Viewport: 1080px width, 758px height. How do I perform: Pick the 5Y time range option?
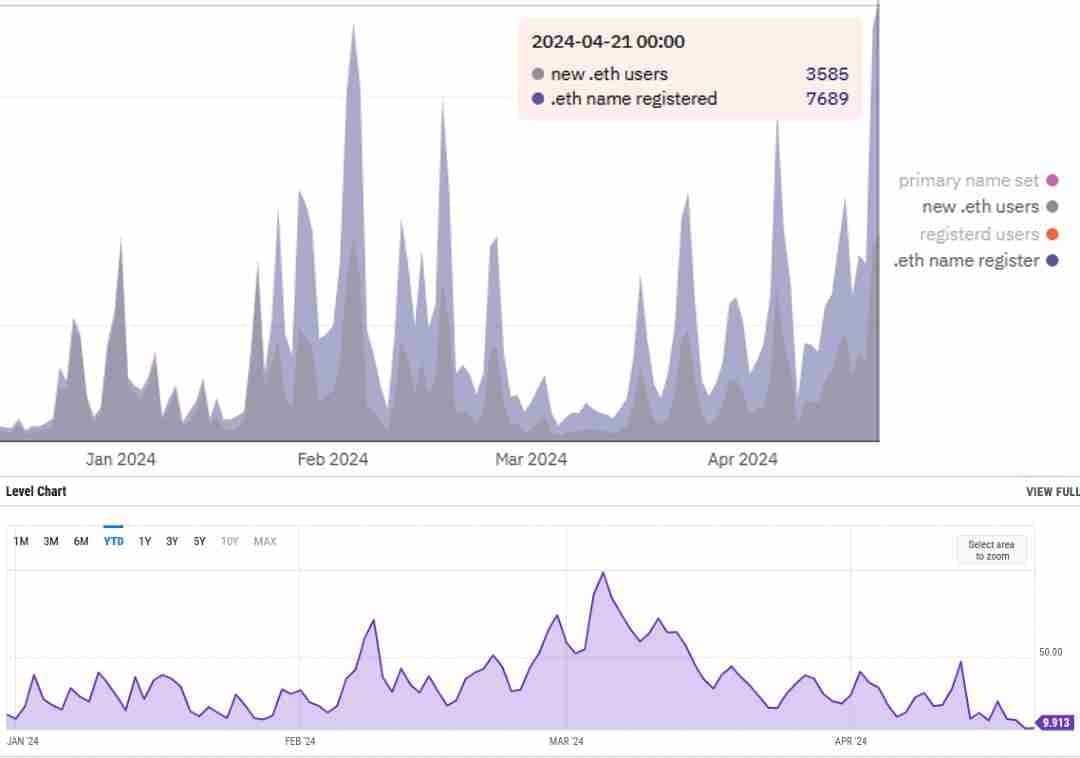coord(200,541)
